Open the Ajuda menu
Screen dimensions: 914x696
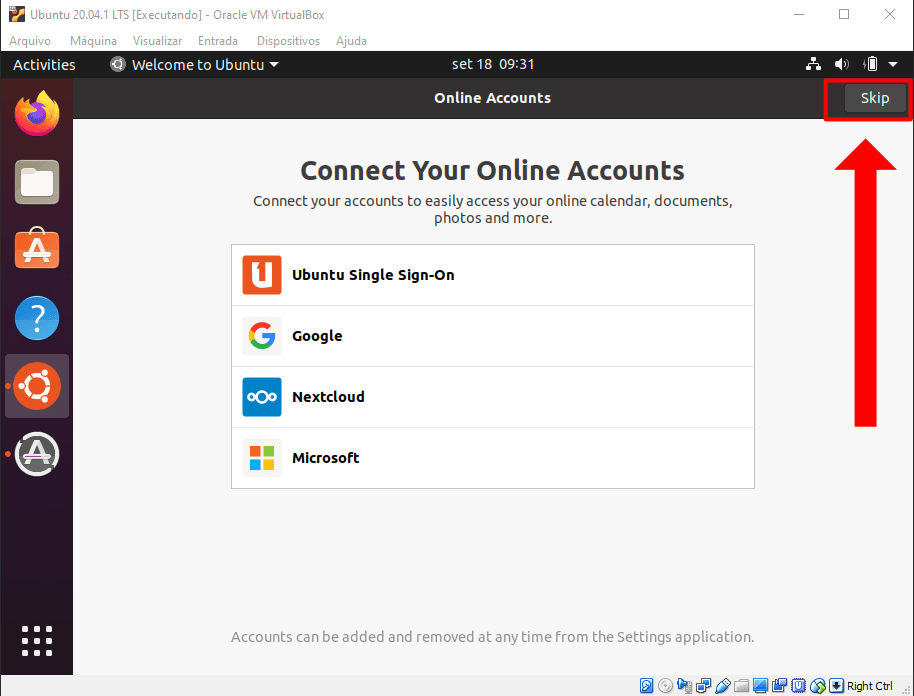351,41
